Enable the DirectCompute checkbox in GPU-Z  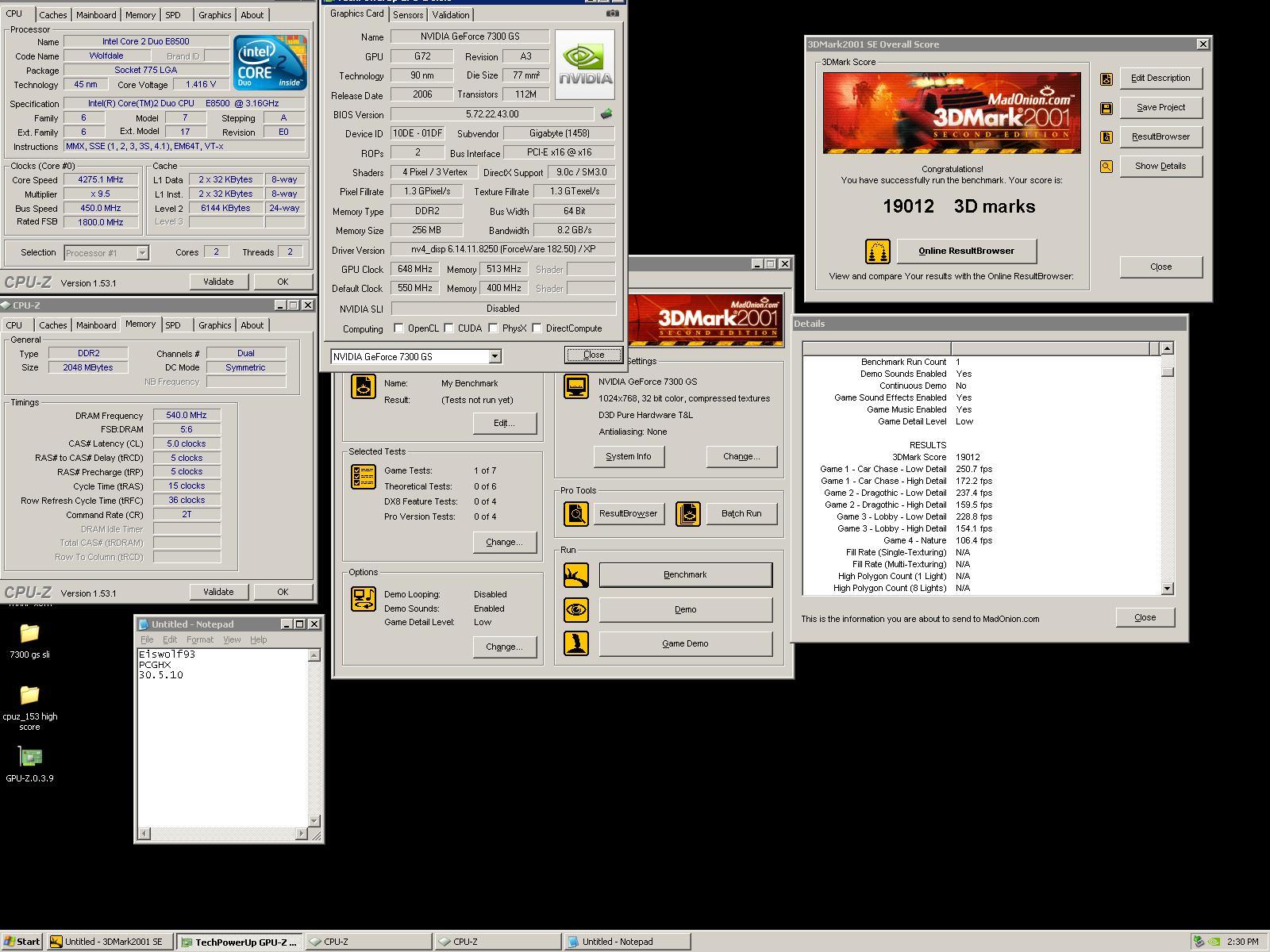[537, 328]
